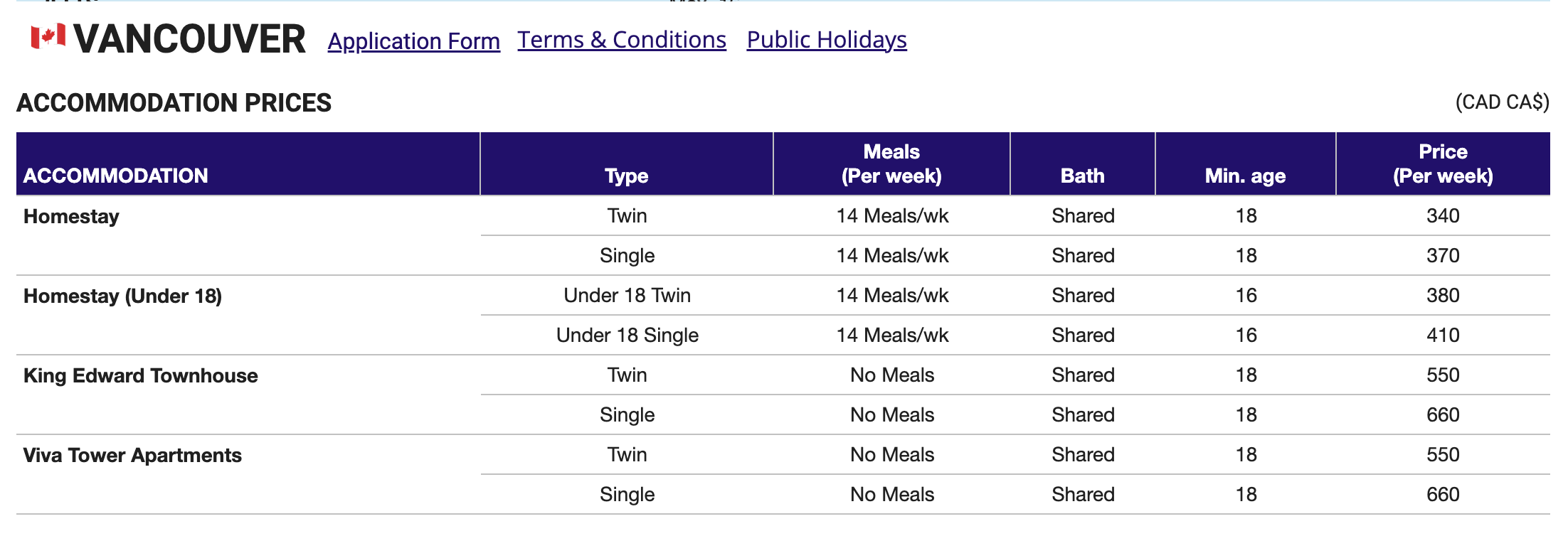This screenshot has height=536, width=1568.
Task: Click the Bath column header
Action: pos(1082,176)
